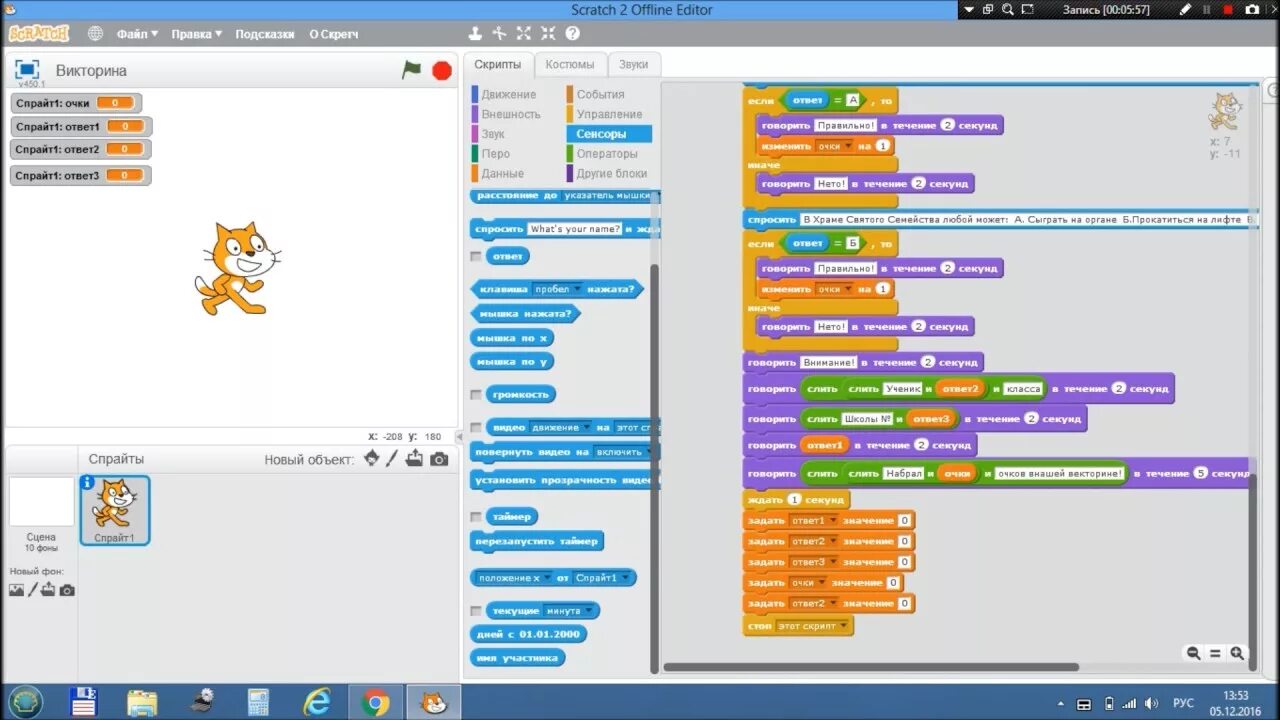The width and height of the screenshot is (1280, 720).
Task: Zoom out the scripts area
Action: click(1193, 653)
